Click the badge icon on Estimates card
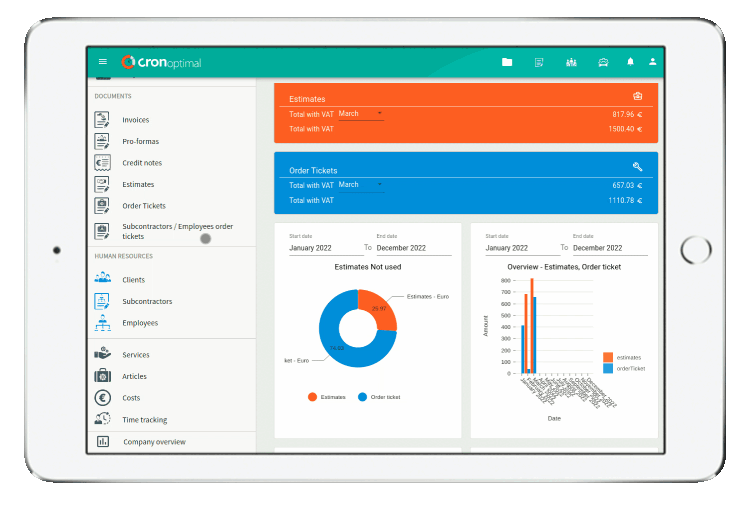Screen dimensions: 756x521 [637, 96]
